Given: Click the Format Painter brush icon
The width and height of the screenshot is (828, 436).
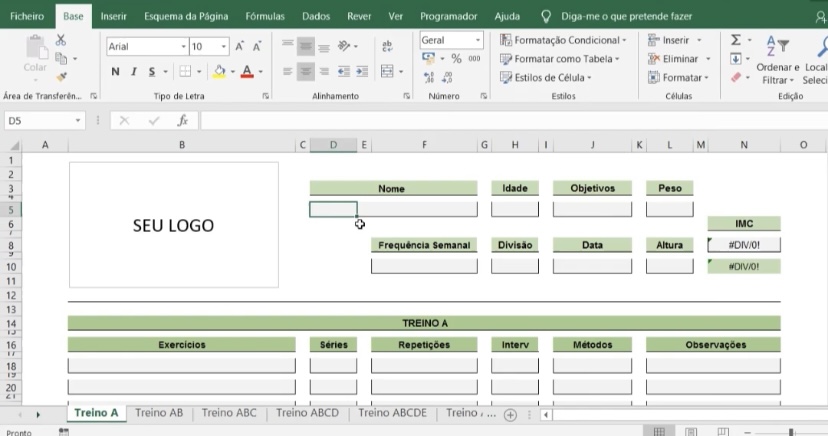Looking at the screenshot, I should click(x=61, y=76).
